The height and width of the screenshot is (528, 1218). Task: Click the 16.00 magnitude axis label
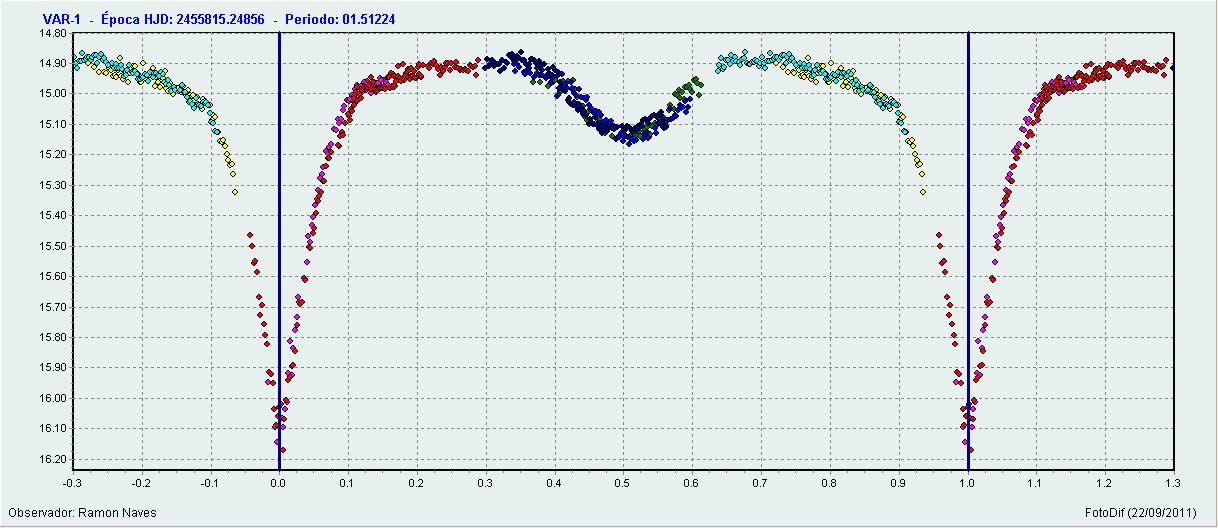click(x=53, y=399)
